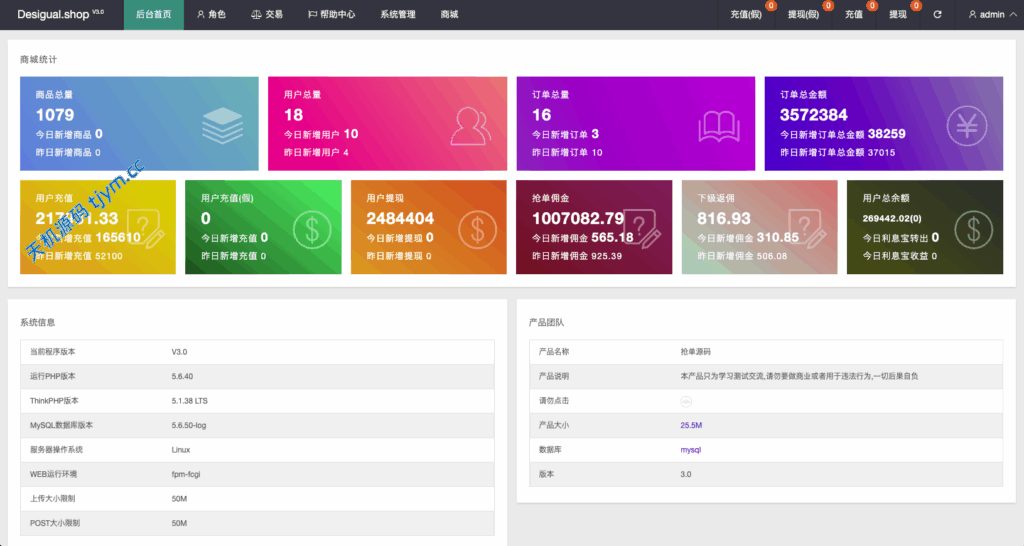The width and height of the screenshot is (1024, 546).
Task: Click the dollar icon on 用户总余额 card
Action: tap(972, 229)
